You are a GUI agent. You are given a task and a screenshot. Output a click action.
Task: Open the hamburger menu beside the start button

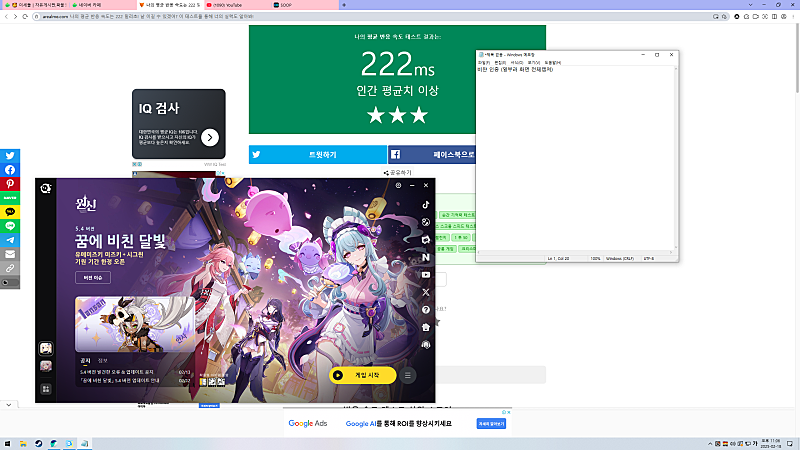coord(408,376)
